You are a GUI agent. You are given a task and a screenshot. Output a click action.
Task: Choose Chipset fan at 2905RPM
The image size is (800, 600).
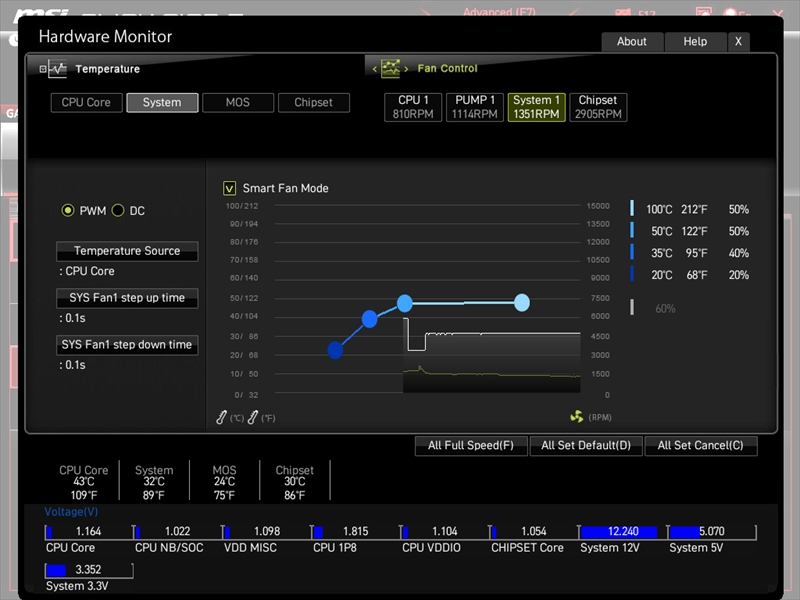pyautogui.click(x=598, y=107)
